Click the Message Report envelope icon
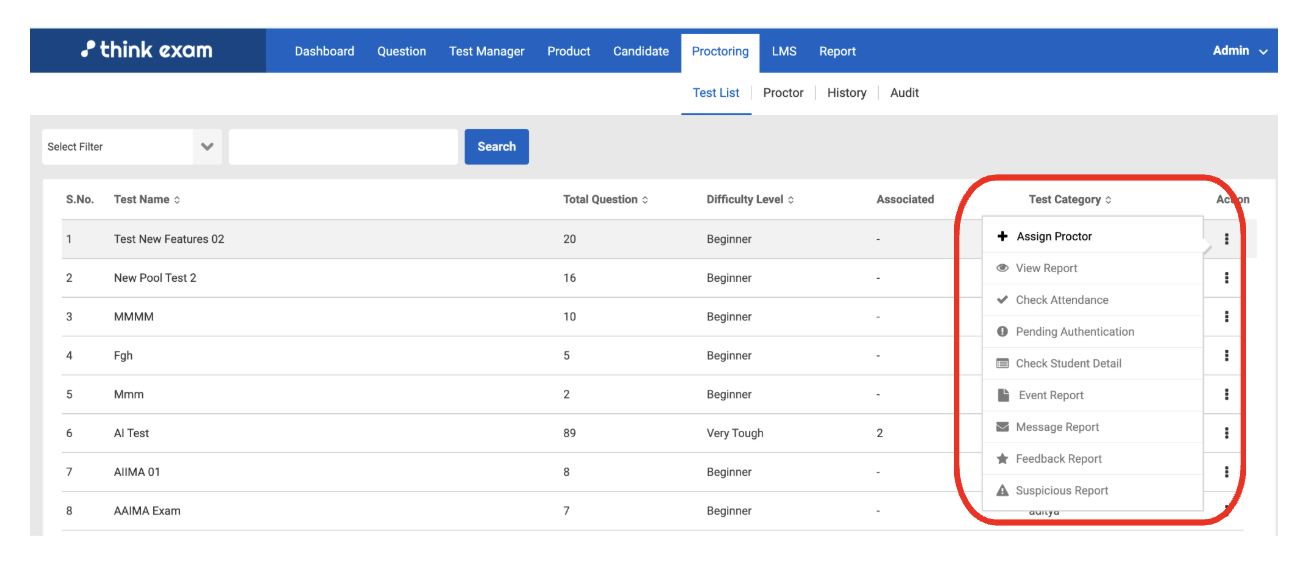Image resolution: width=1316 pixels, height=574 pixels. (1002, 427)
